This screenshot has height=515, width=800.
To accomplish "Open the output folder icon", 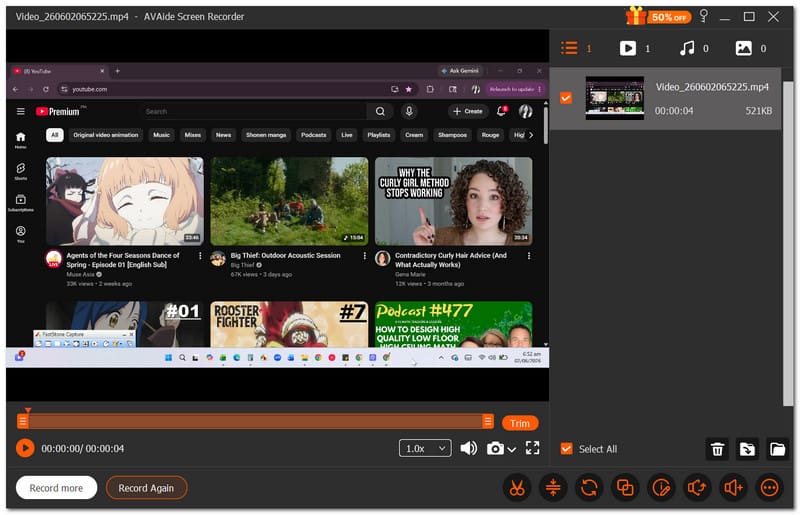I will [778, 449].
